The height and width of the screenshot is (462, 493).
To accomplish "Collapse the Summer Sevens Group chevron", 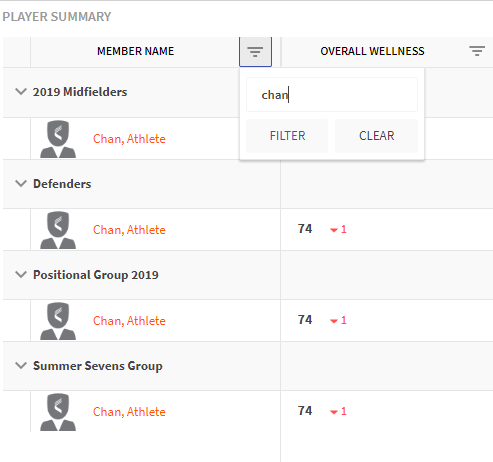I will point(21,365).
